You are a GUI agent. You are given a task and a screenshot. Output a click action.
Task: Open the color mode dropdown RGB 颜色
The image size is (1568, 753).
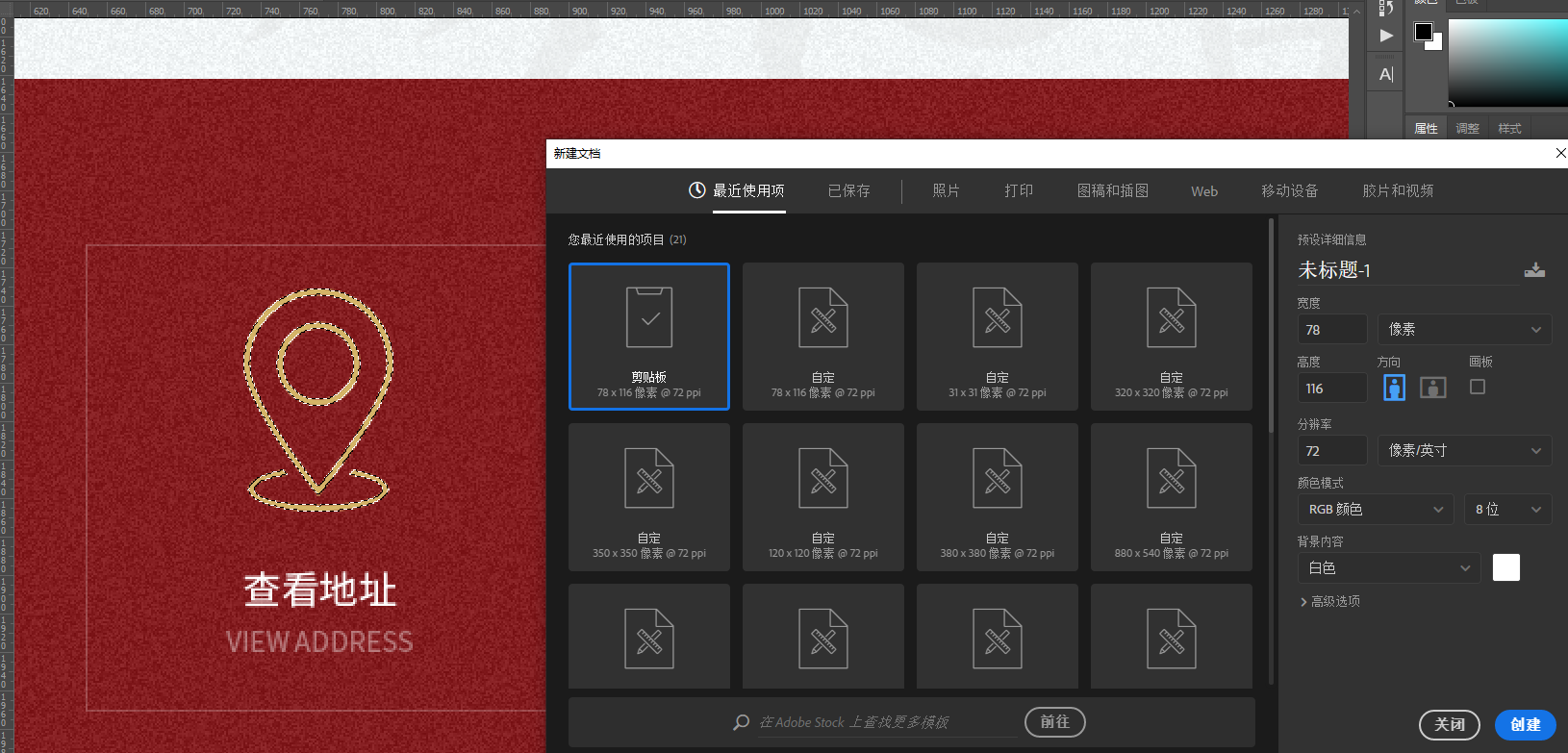[x=1375, y=509]
